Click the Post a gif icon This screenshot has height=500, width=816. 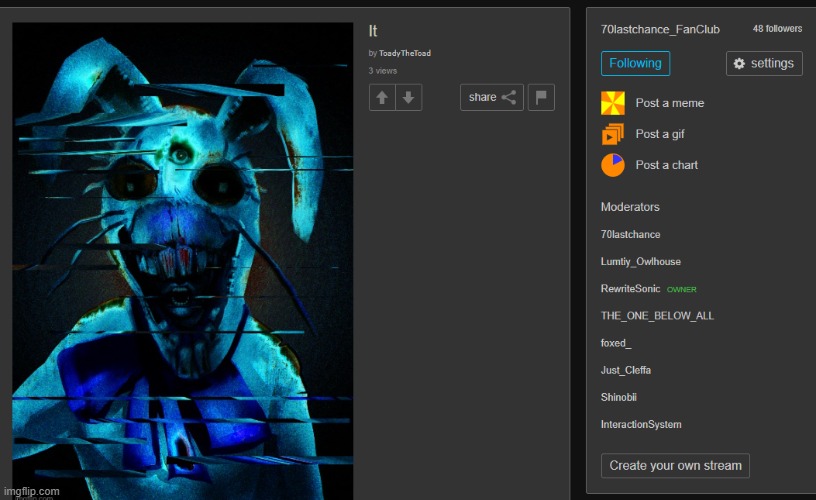coord(612,134)
